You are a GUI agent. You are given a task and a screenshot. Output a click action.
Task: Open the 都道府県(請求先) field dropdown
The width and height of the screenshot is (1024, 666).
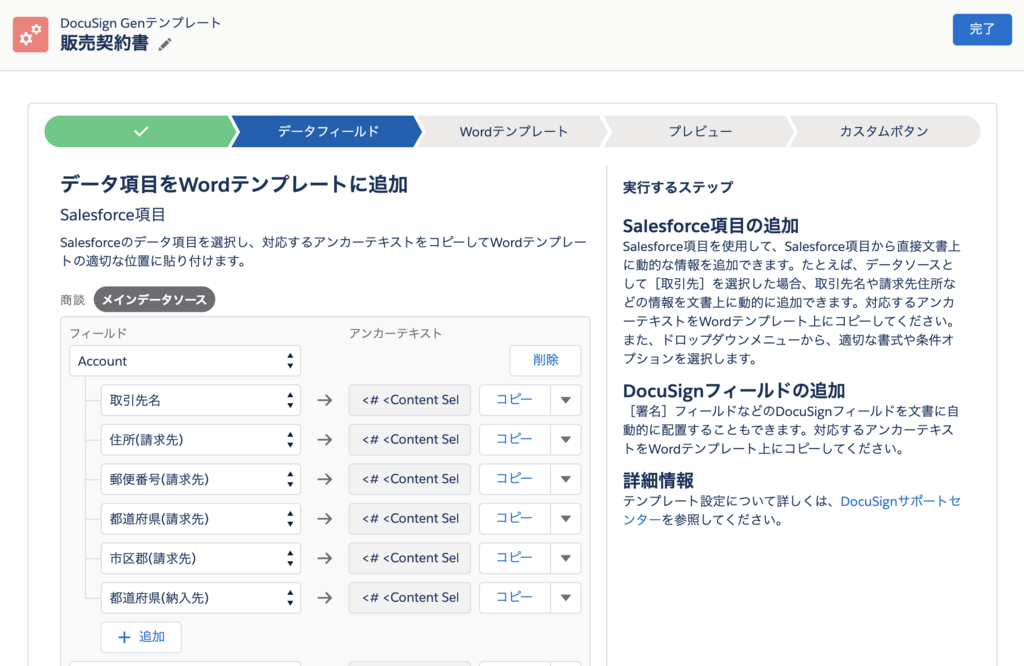(200, 518)
